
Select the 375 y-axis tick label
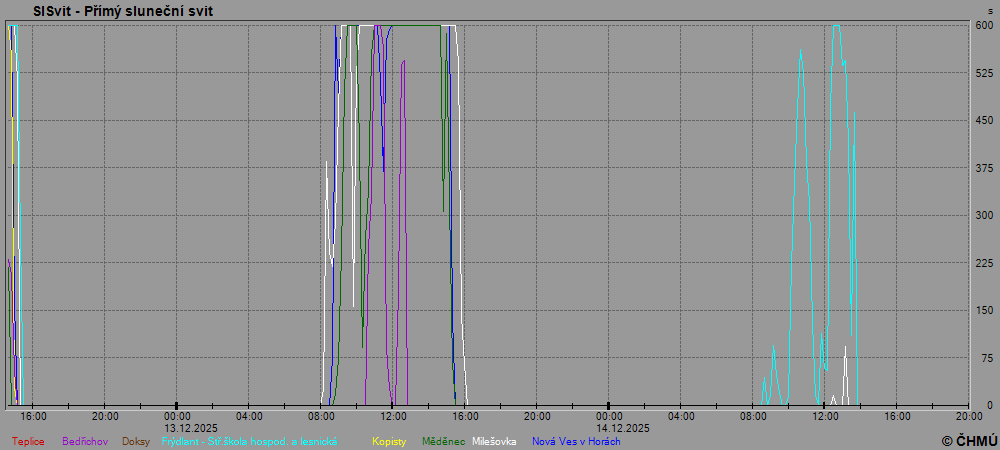(x=984, y=168)
